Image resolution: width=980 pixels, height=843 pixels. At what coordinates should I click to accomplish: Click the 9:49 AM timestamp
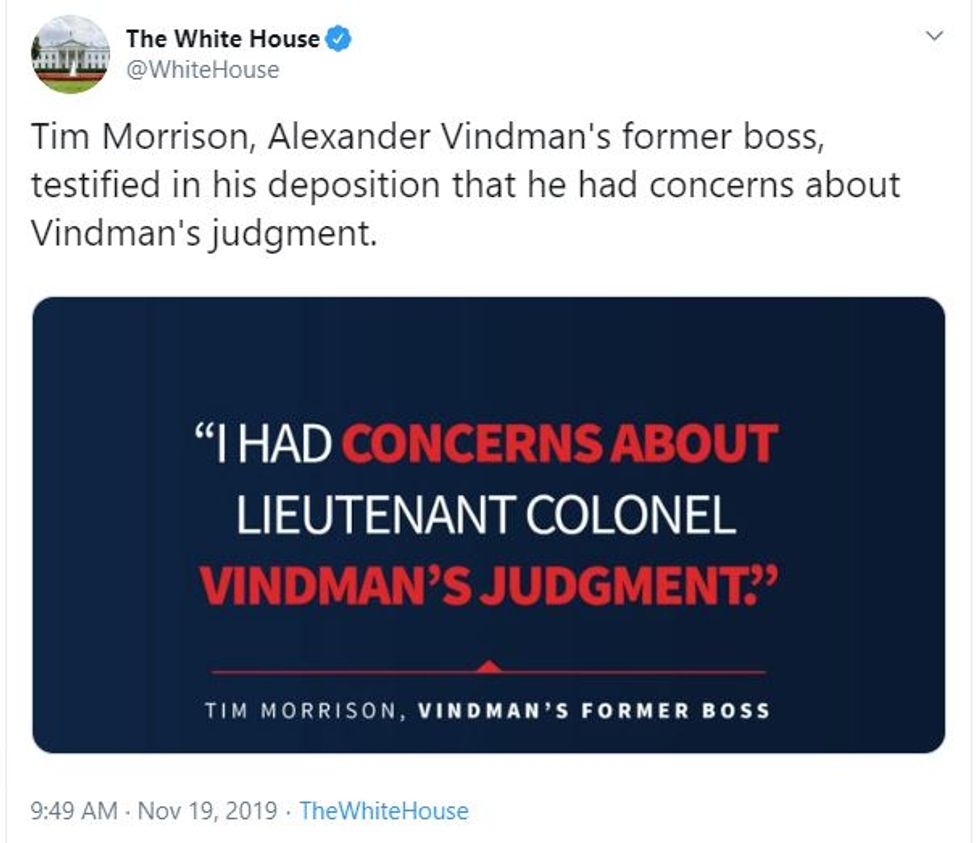(75, 810)
